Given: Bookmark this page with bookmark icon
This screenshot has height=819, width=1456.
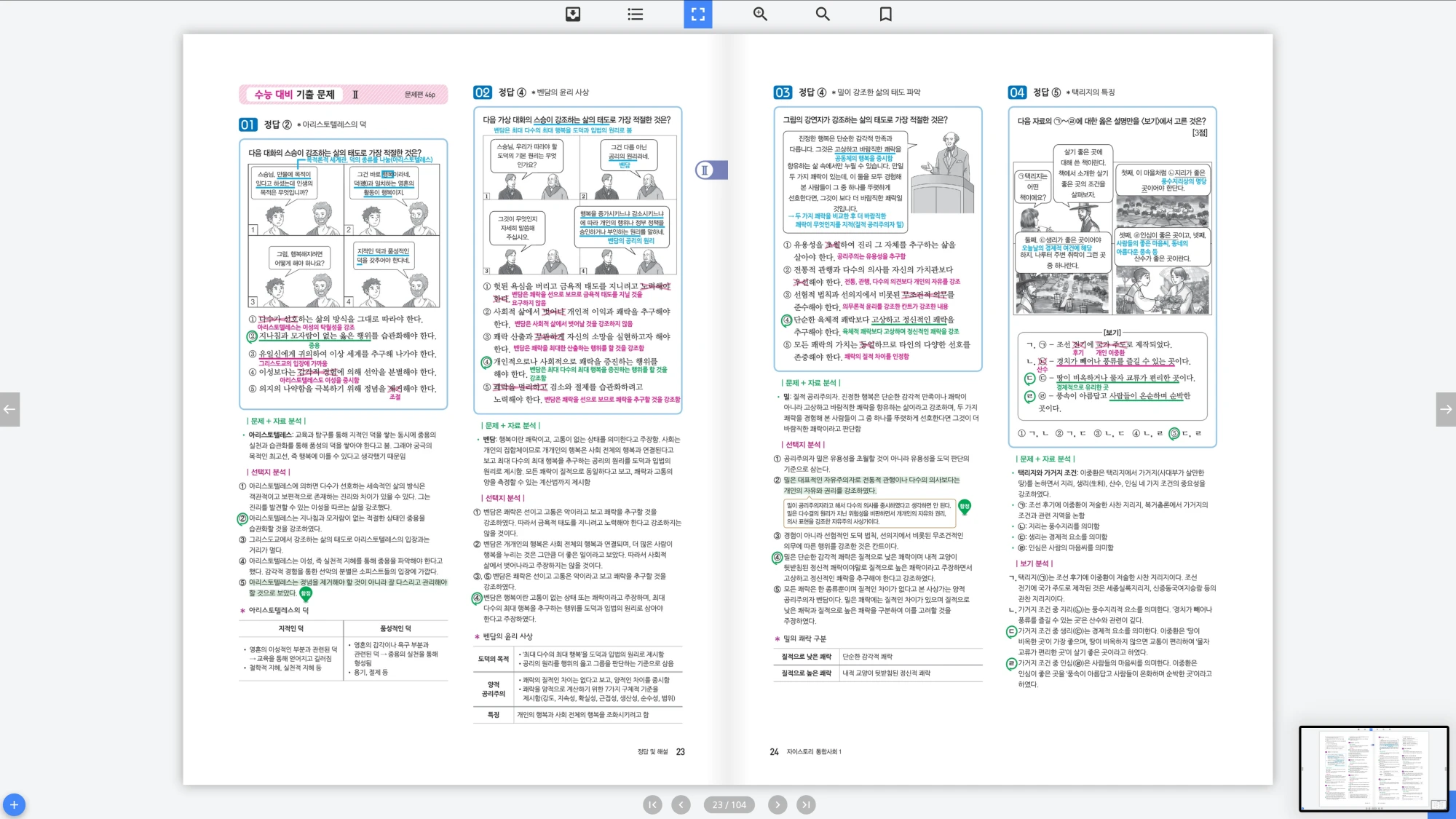Looking at the screenshot, I should tap(885, 14).
